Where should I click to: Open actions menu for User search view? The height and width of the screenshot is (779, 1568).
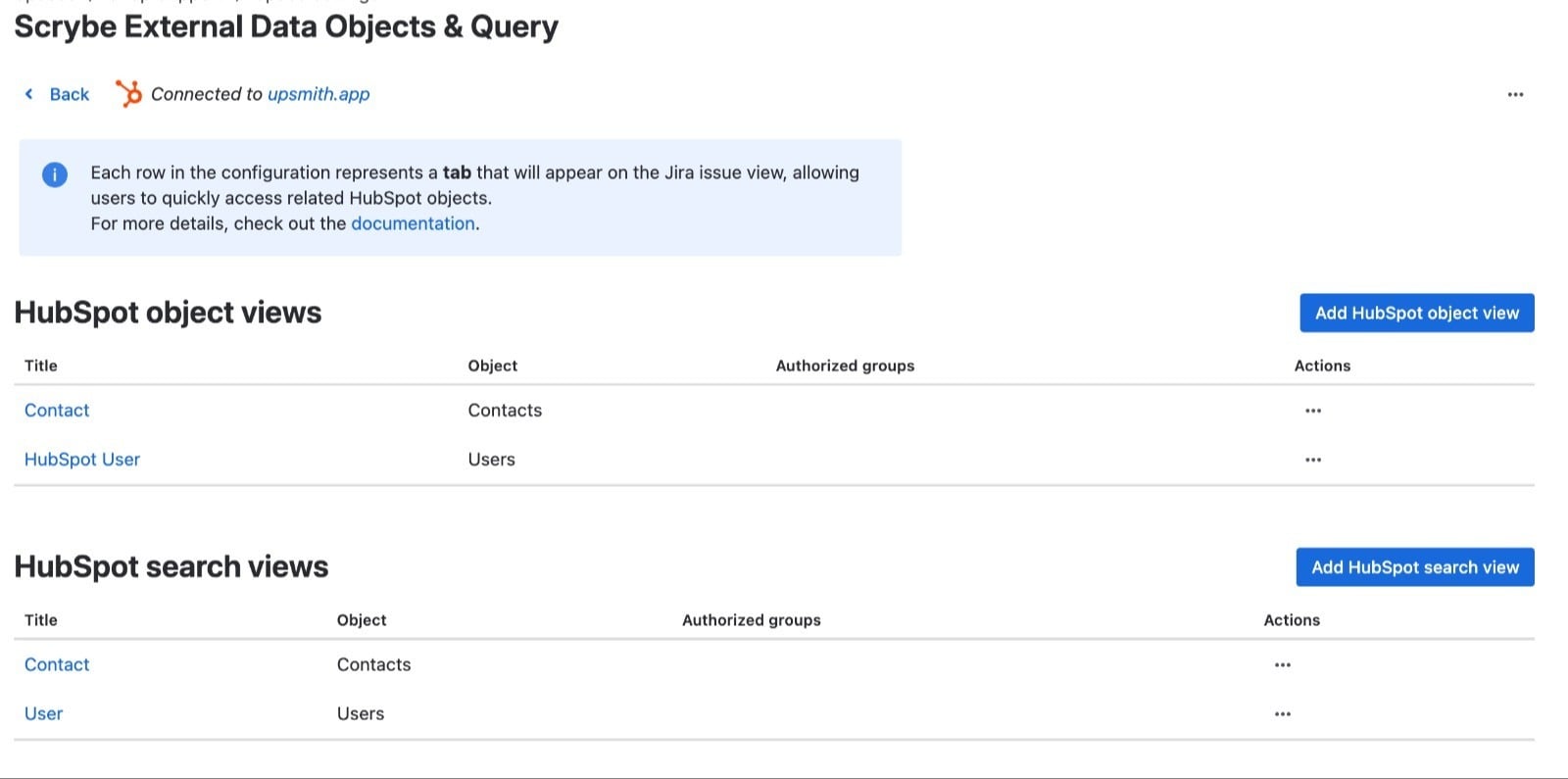(1283, 713)
